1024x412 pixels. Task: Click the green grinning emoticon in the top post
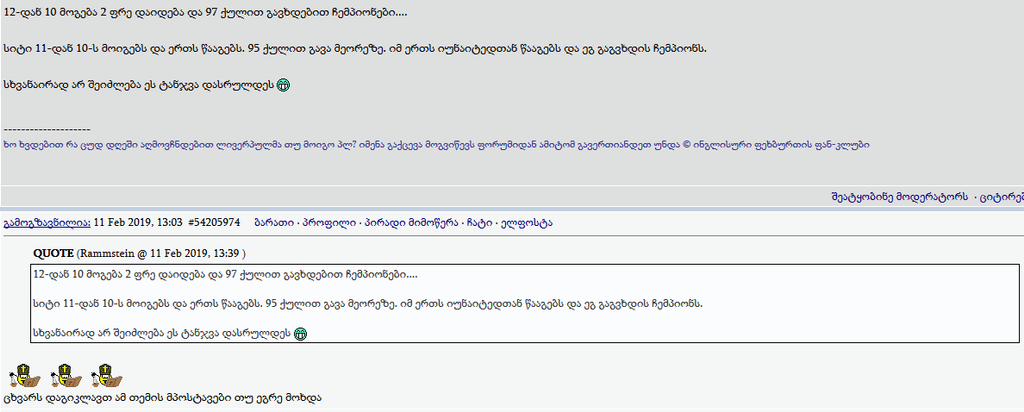(283, 86)
